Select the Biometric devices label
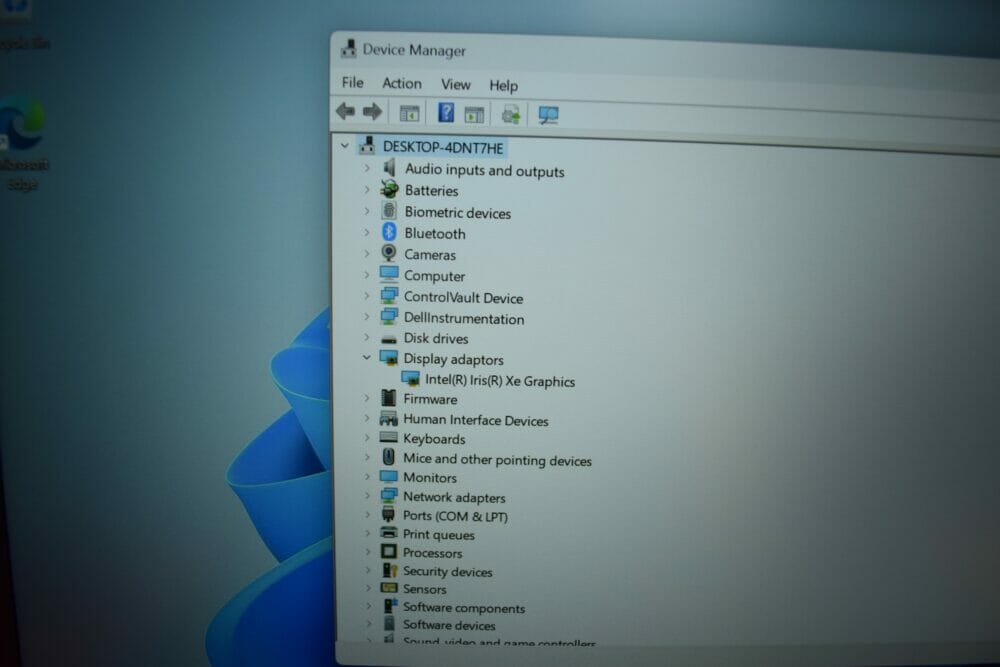 click(x=458, y=212)
